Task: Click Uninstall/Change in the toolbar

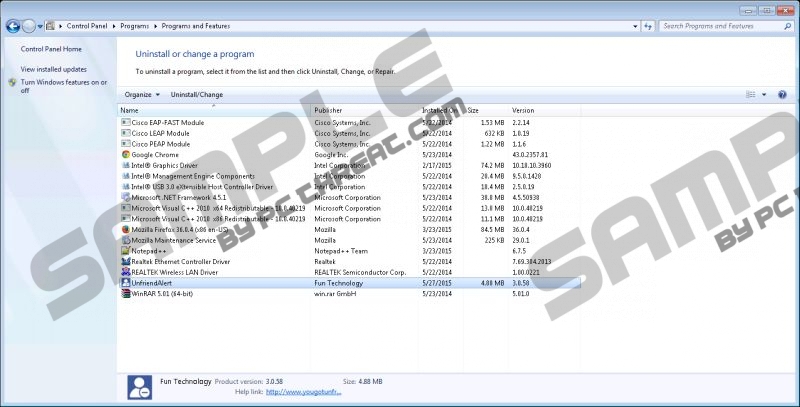Action: coord(197,95)
